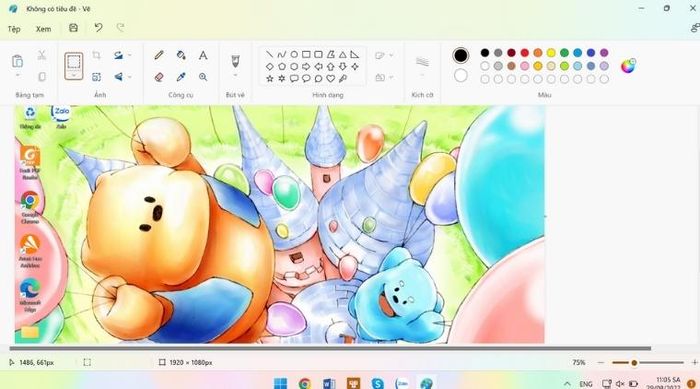Viewport: 700px width, 389px height.
Task: Undo the last action
Action: [x=98, y=28]
